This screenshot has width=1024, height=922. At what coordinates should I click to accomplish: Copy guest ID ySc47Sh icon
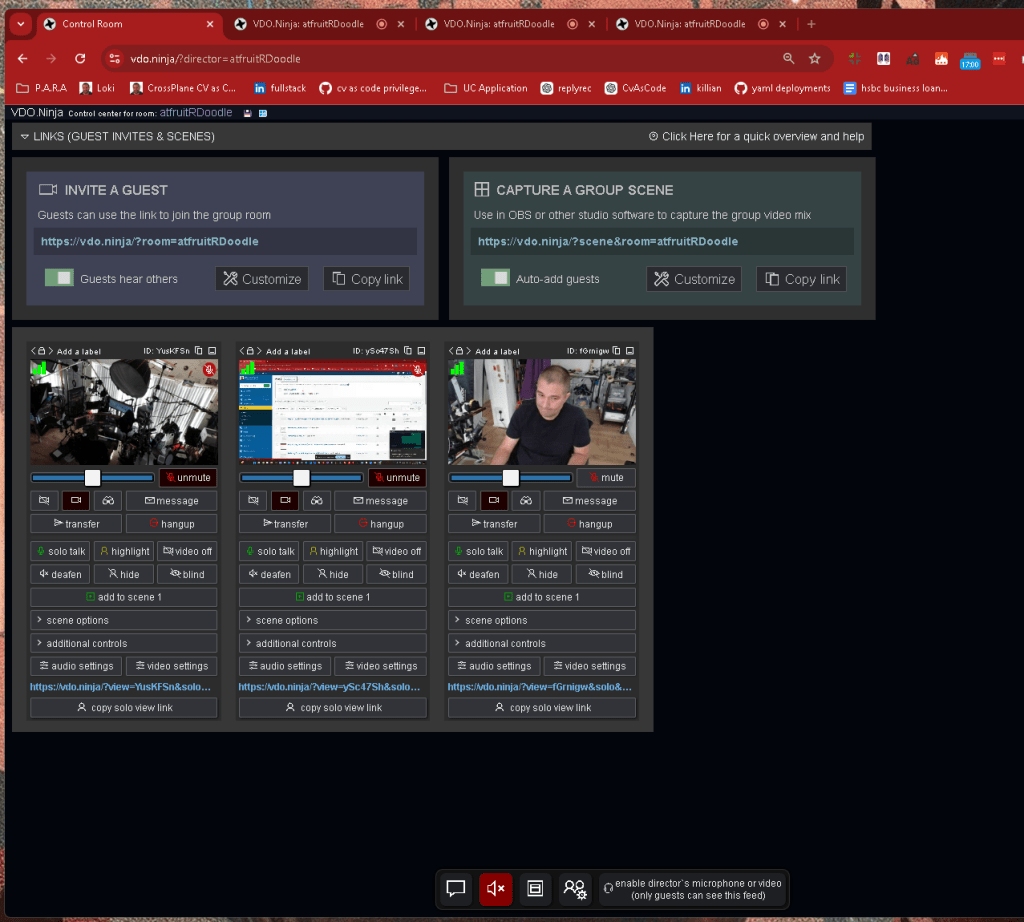(408, 351)
